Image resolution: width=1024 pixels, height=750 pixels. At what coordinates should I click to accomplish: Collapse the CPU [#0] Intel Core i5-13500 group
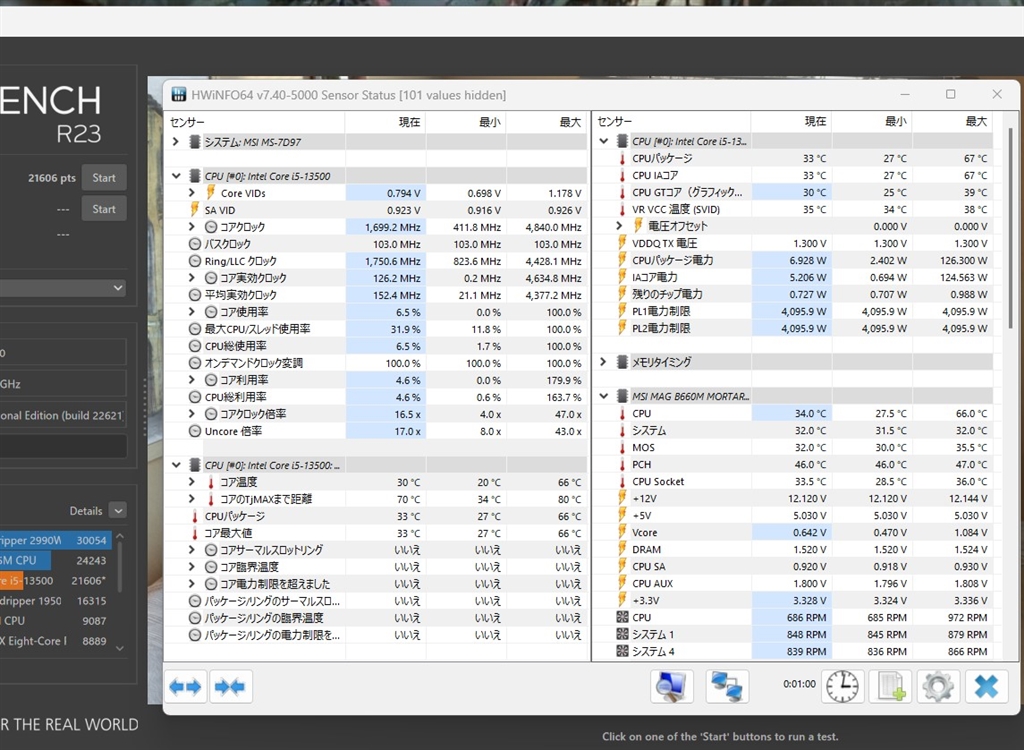click(x=176, y=176)
